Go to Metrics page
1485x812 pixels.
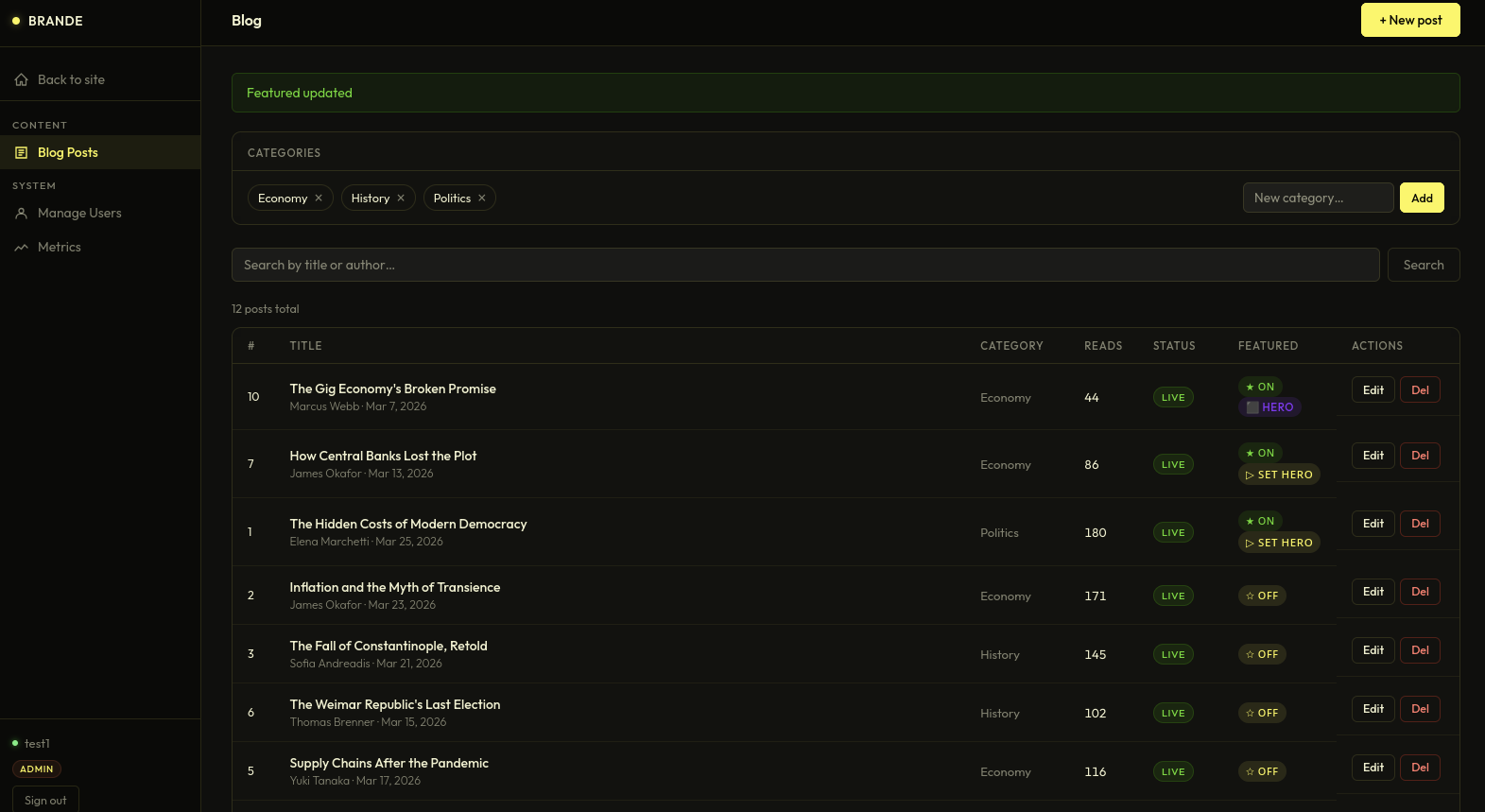click(x=59, y=248)
